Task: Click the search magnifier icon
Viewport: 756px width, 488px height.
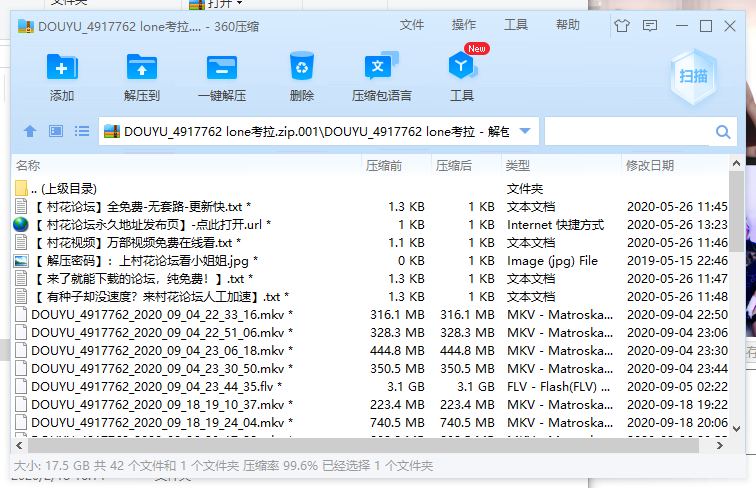Action: click(723, 132)
